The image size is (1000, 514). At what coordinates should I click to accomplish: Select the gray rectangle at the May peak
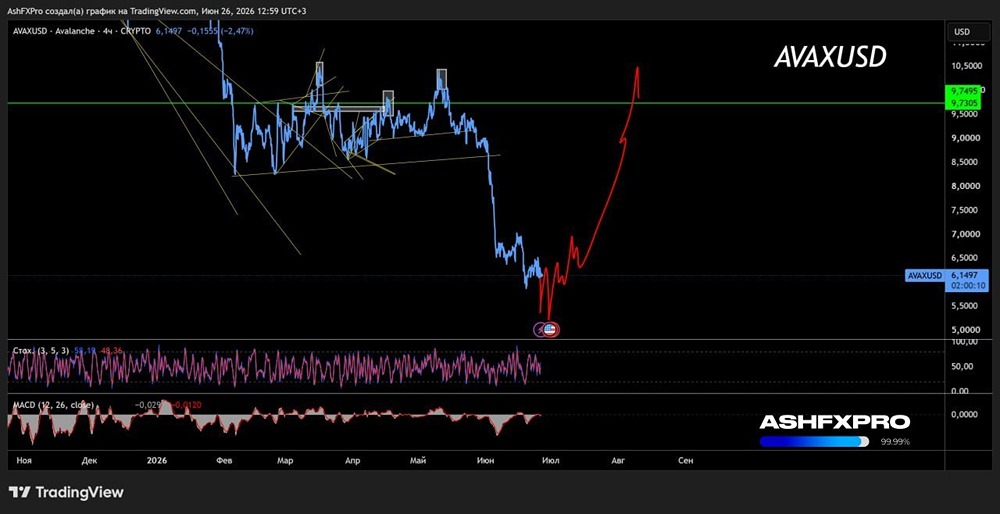pyautogui.click(x=441, y=79)
